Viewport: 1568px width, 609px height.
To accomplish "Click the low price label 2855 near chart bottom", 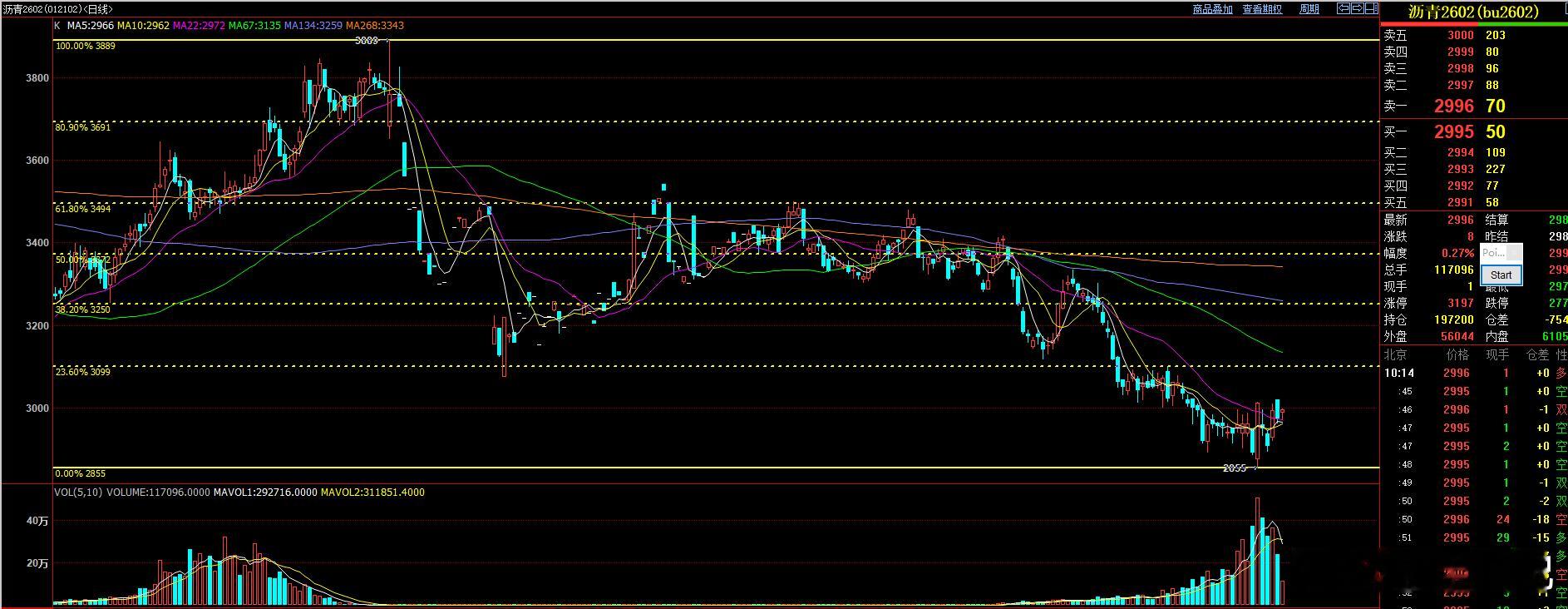I will tap(1235, 468).
